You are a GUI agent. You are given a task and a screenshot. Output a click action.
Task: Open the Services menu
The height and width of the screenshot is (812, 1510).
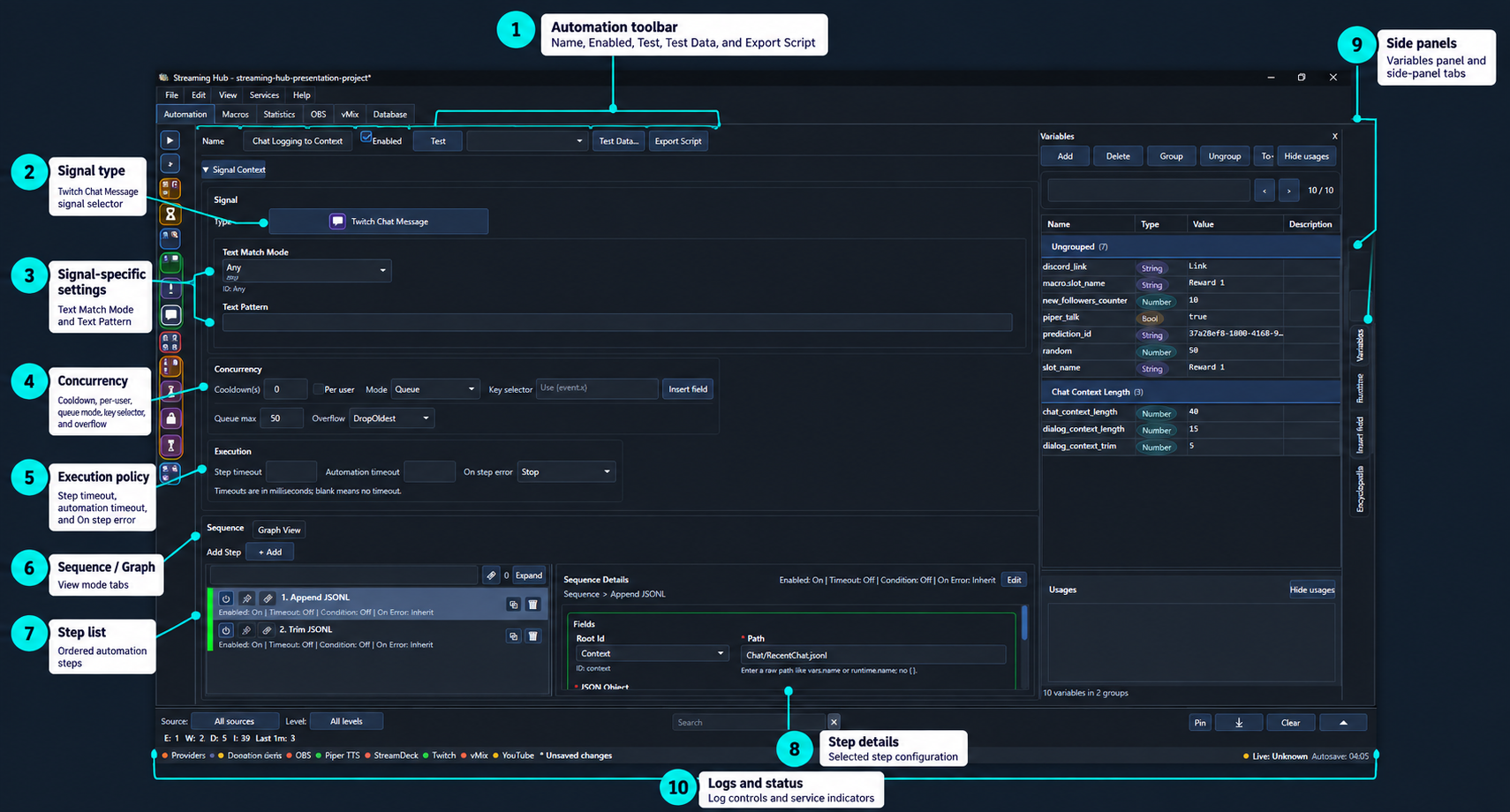pos(264,95)
